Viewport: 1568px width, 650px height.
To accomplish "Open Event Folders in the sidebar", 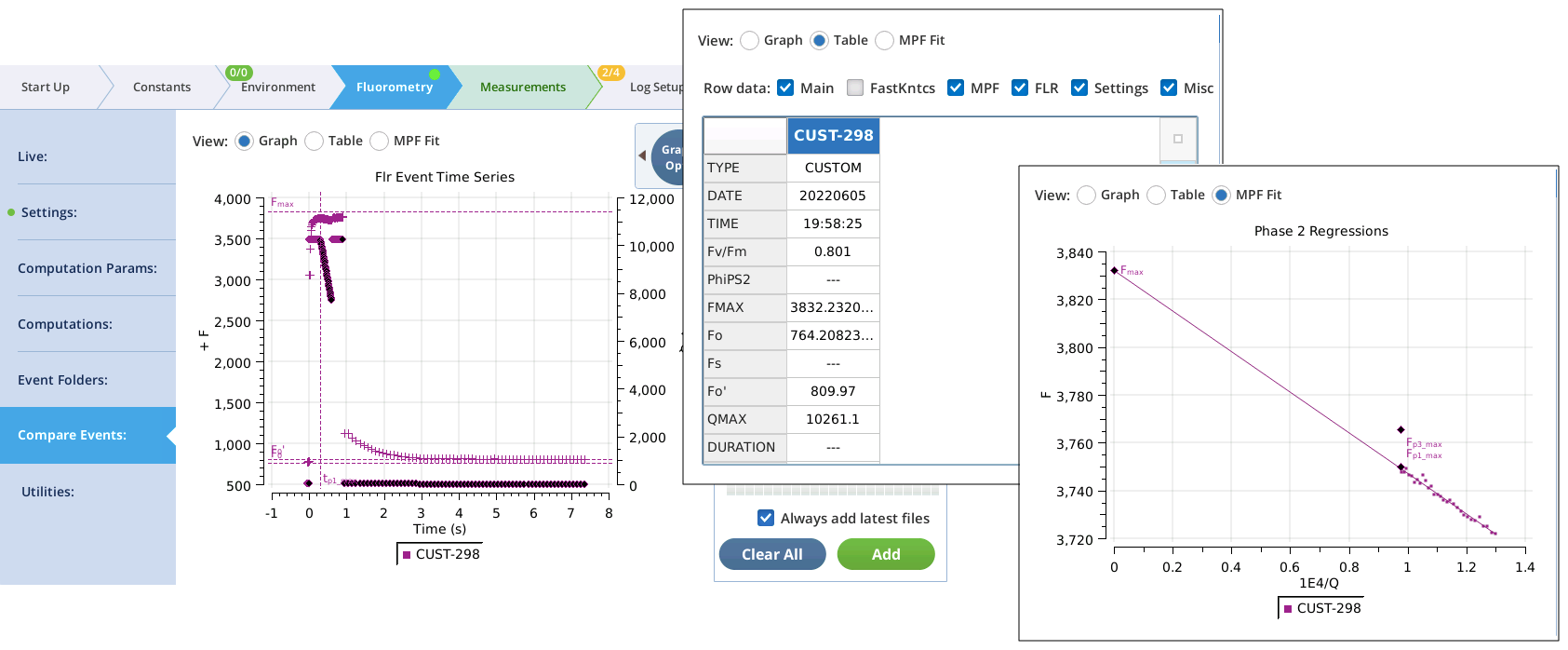I will coord(87,380).
